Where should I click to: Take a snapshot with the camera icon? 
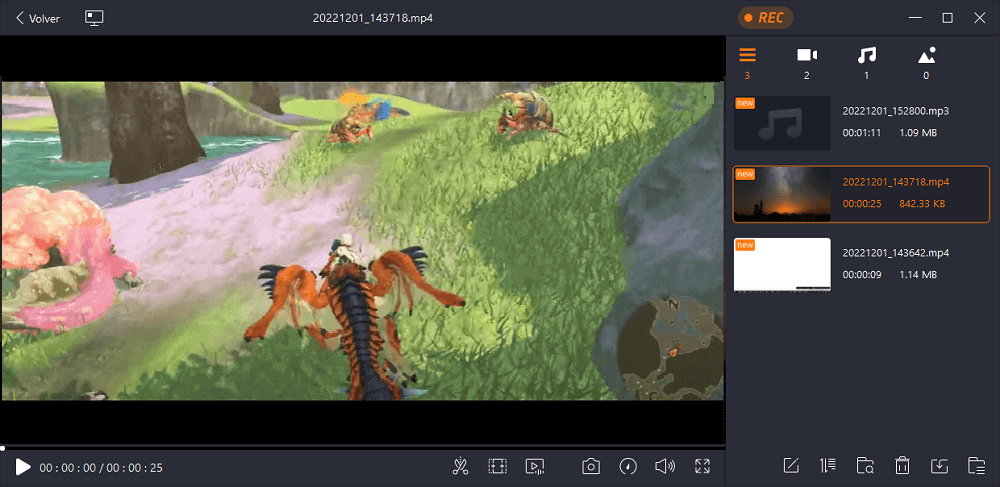[x=591, y=467]
